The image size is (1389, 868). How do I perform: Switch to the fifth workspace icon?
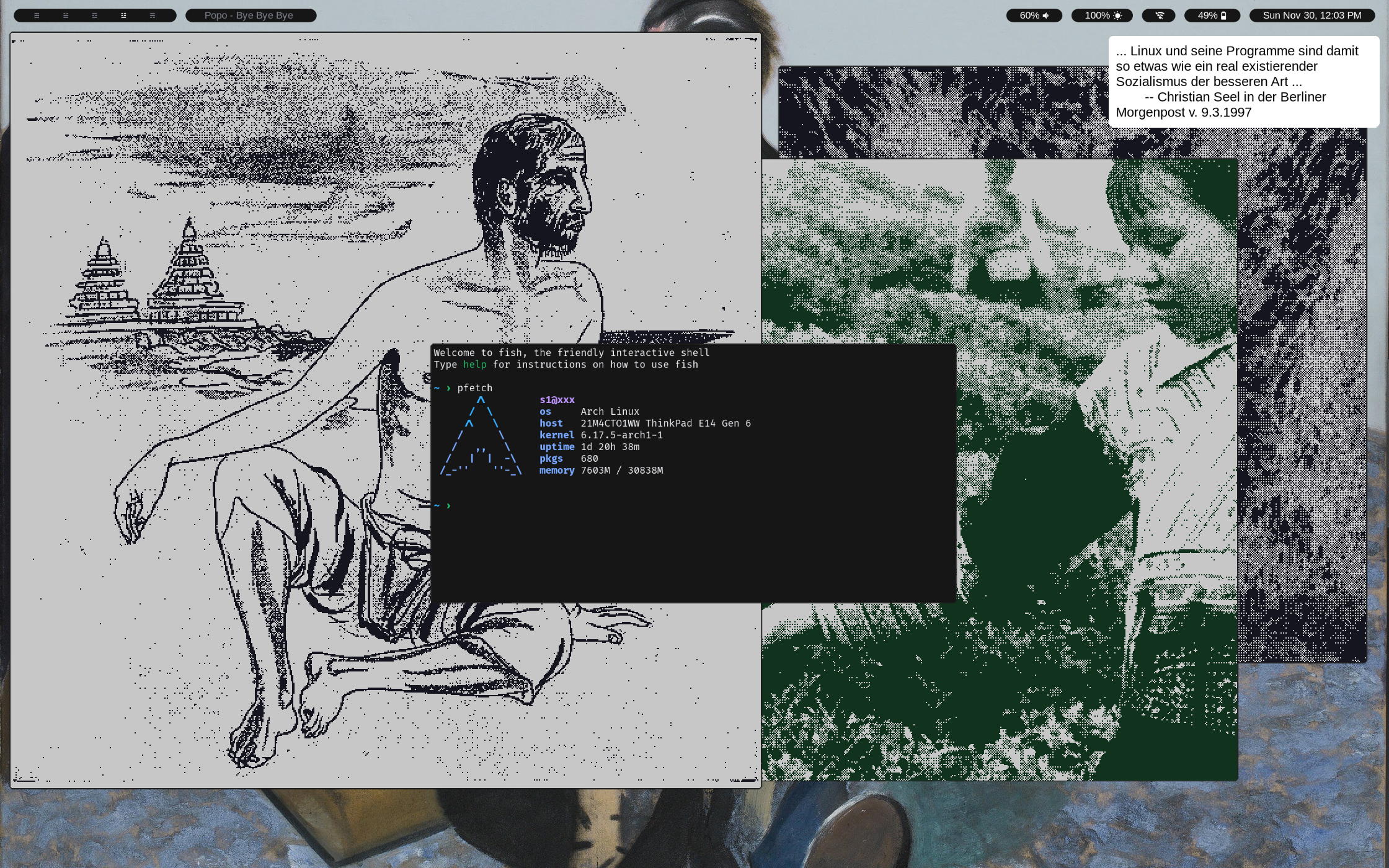tap(153, 15)
